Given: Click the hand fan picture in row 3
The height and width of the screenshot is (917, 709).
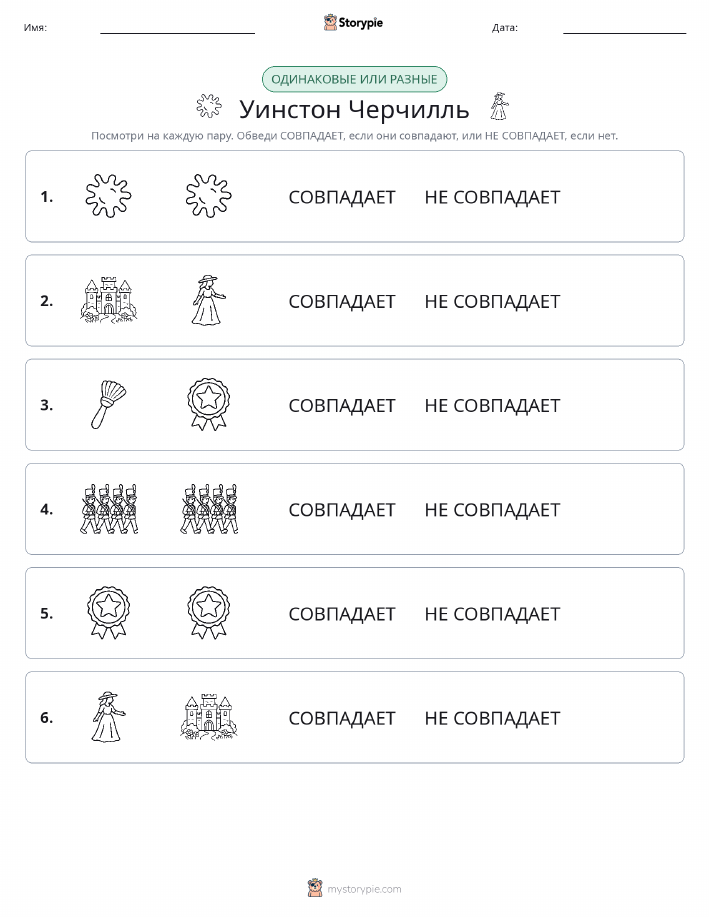Looking at the screenshot, I should click(109, 405).
